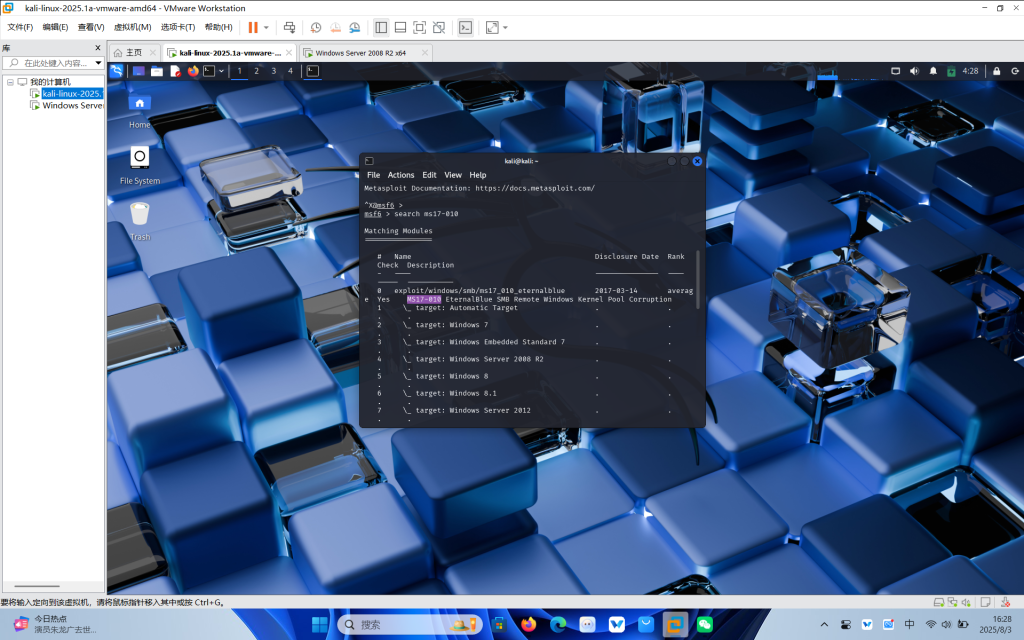Open the snapshot manager icon

click(354, 27)
